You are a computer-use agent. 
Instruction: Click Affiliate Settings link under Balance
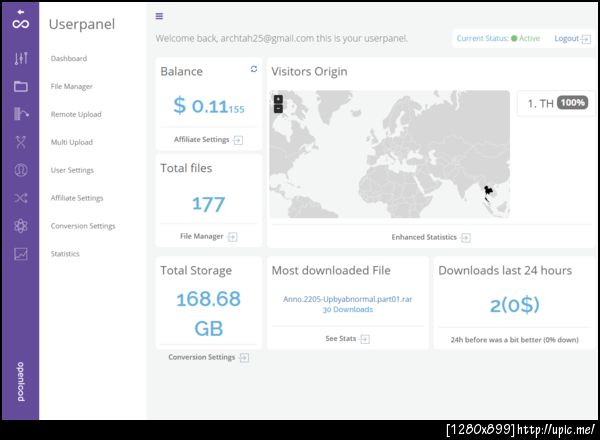tap(202, 140)
